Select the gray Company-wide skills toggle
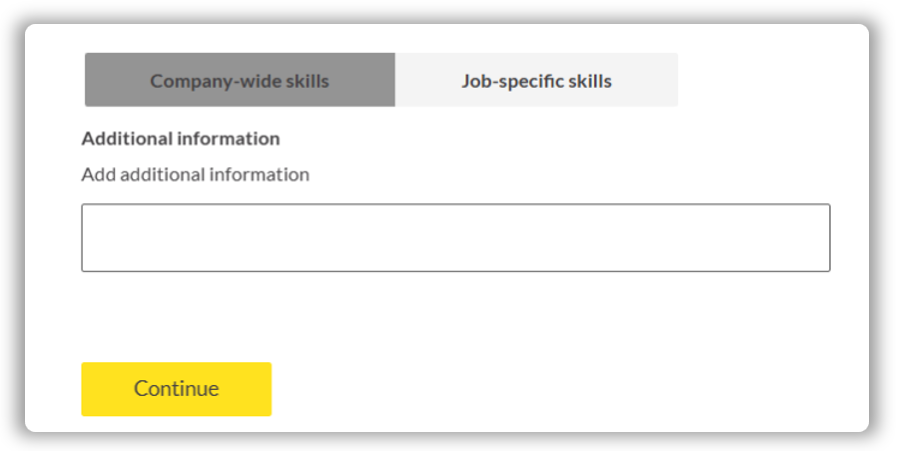The image size is (898, 451). 240,80
